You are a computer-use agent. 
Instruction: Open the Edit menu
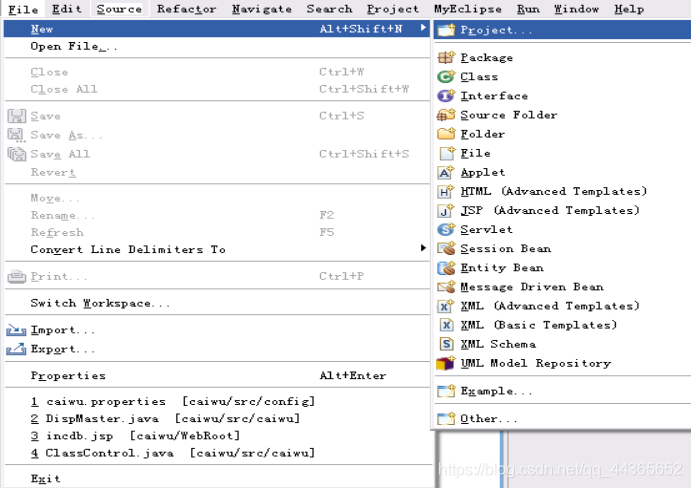coord(67,9)
